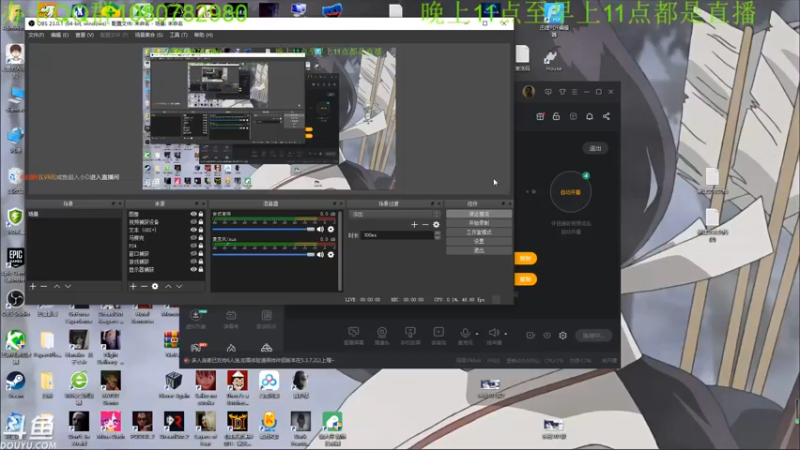
Task: Remove scene using minus icon in OBS scenes panel
Action: click(44, 287)
